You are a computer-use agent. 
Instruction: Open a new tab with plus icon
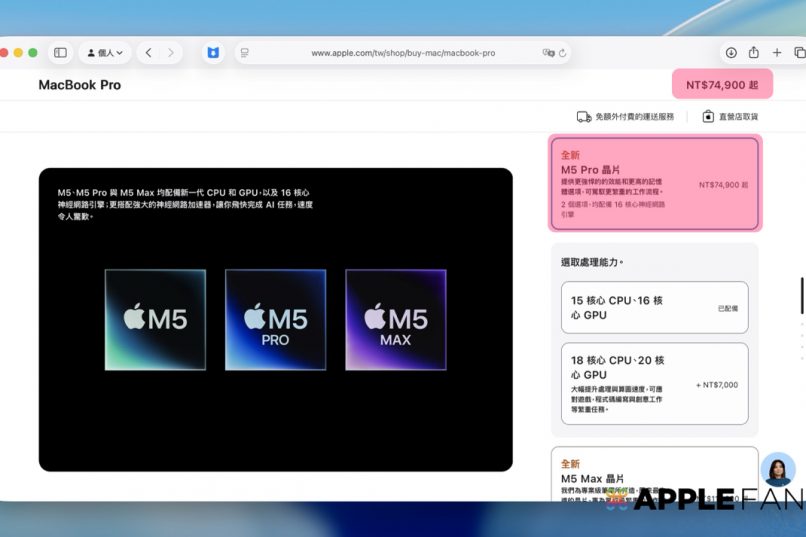point(777,53)
